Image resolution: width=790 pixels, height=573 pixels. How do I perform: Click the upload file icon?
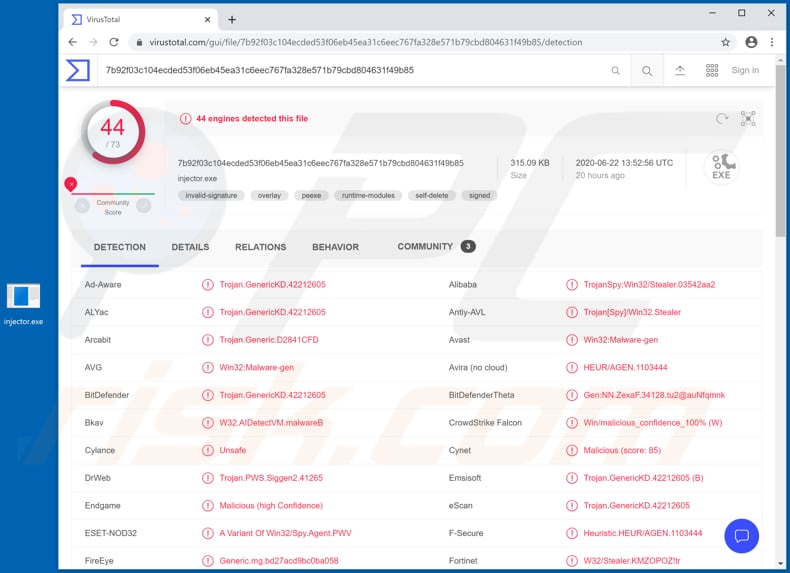680,71
